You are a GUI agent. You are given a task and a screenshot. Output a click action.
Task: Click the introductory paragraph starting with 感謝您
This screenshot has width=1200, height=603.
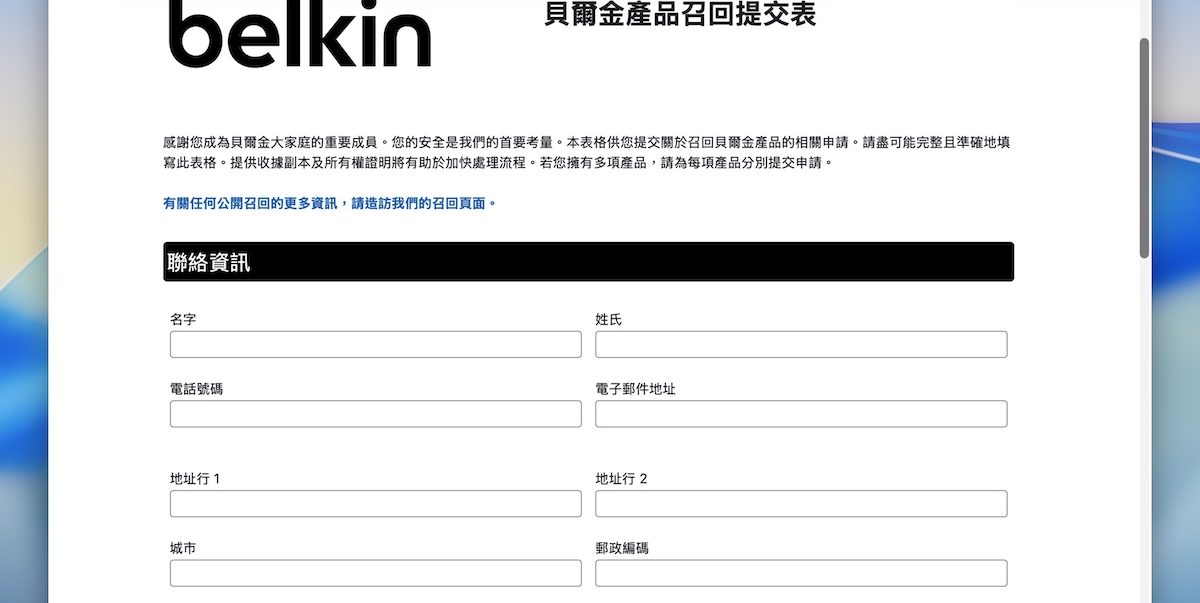click(x=588, y=152)
